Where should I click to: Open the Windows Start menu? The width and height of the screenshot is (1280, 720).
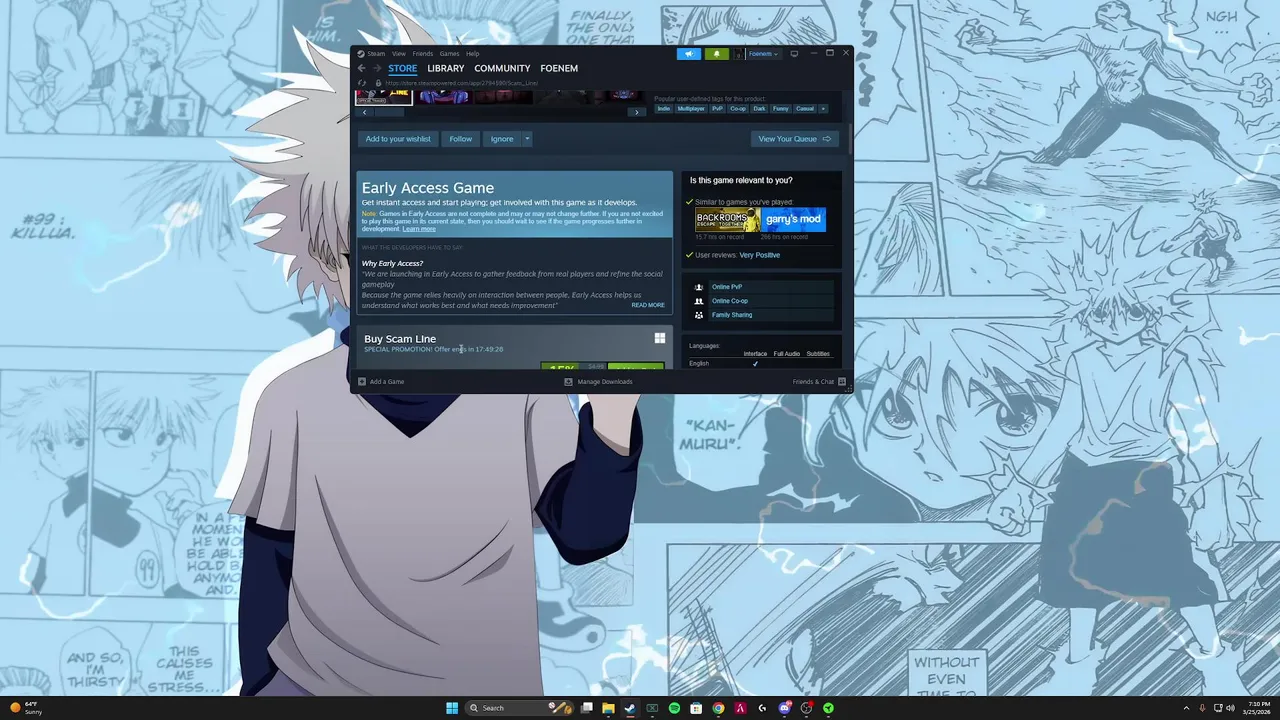point(452,708)
